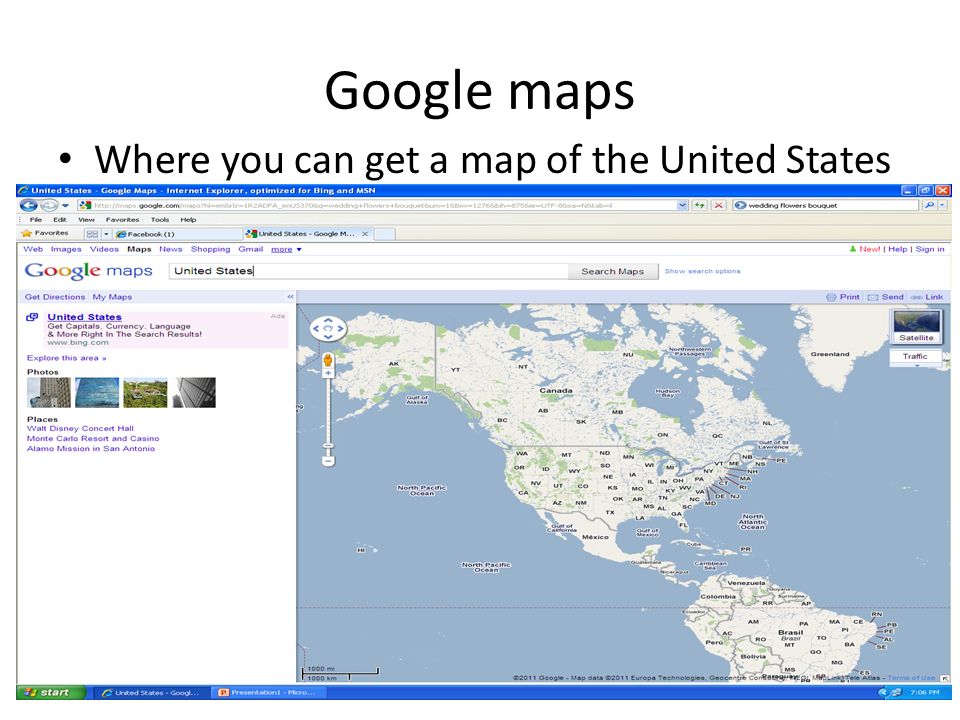Click the Windows start button

[51, 692]
